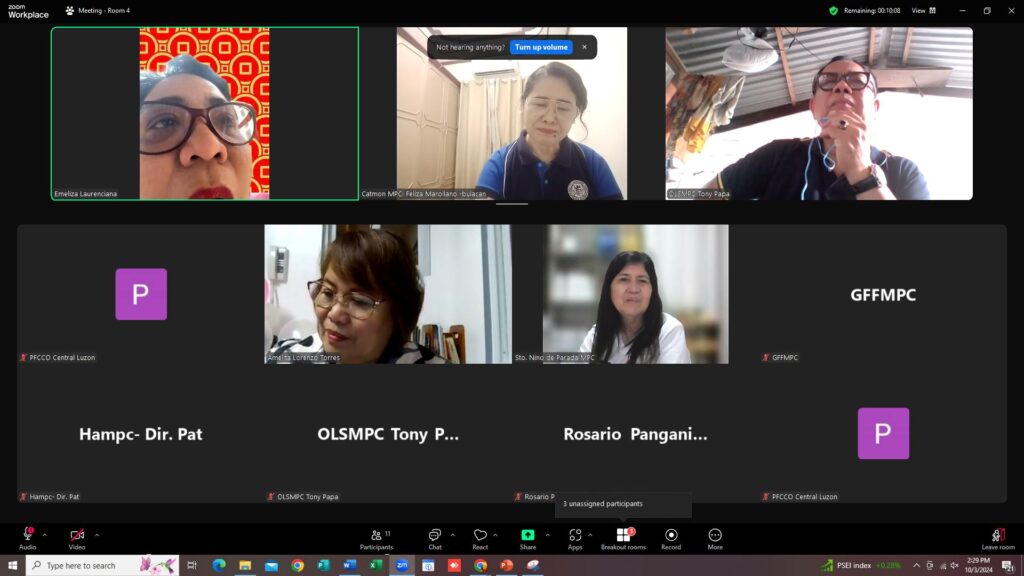Expand audio options arrow beside Audio
The height and width of the screenshot is (576, 1024).
pyautogui.click(x=44, y=535)
